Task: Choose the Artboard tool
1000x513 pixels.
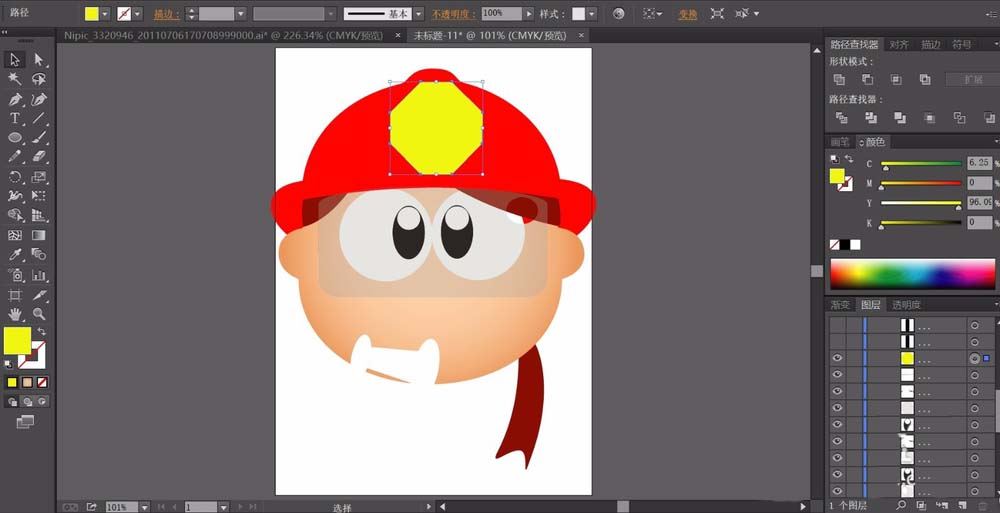Action: pyautogui.click(x=15, y=295)
